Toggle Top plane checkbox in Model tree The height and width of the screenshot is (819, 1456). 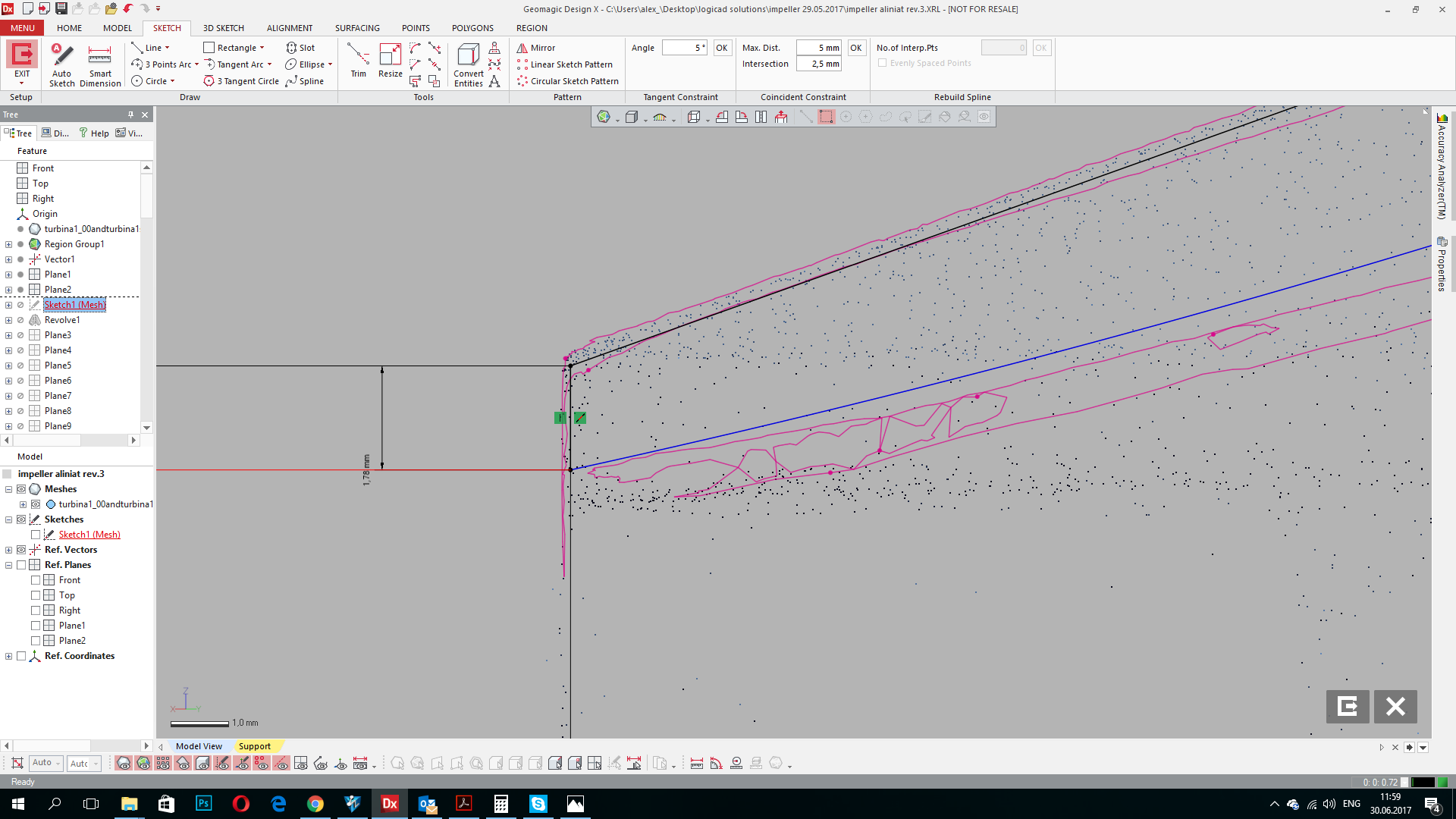click(36, 595)
